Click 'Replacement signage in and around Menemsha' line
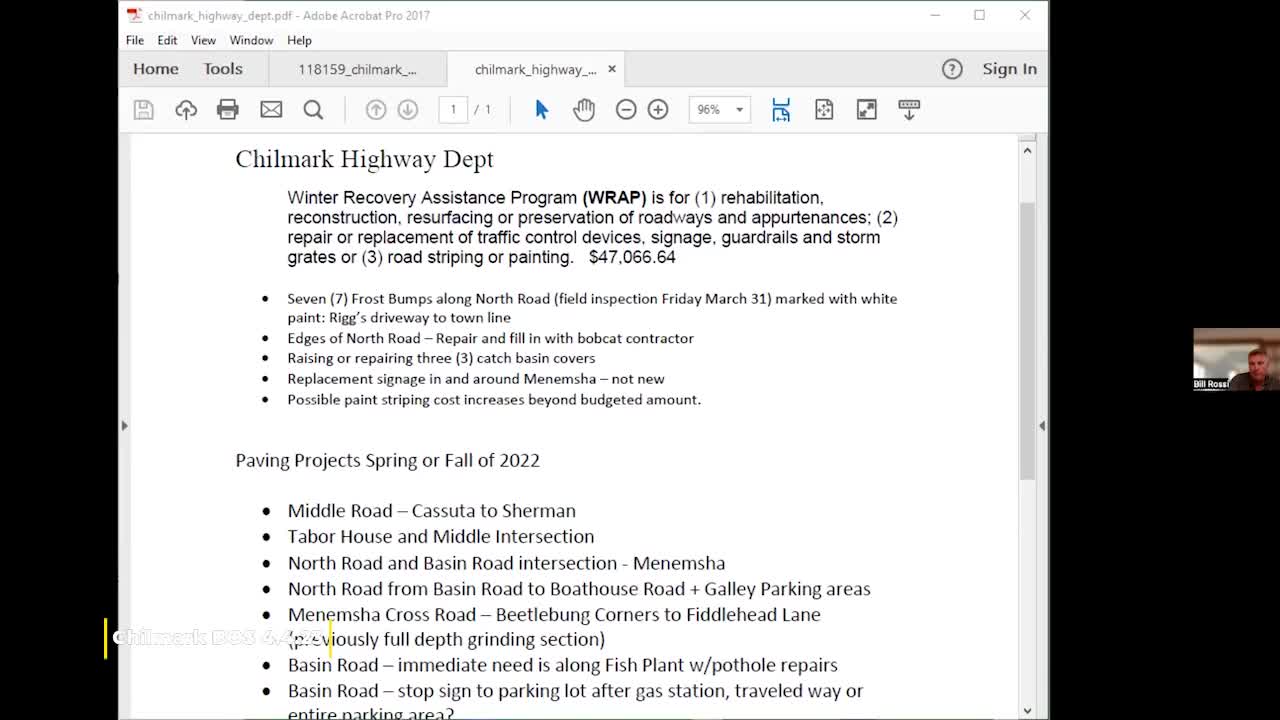 coord(476,379)
